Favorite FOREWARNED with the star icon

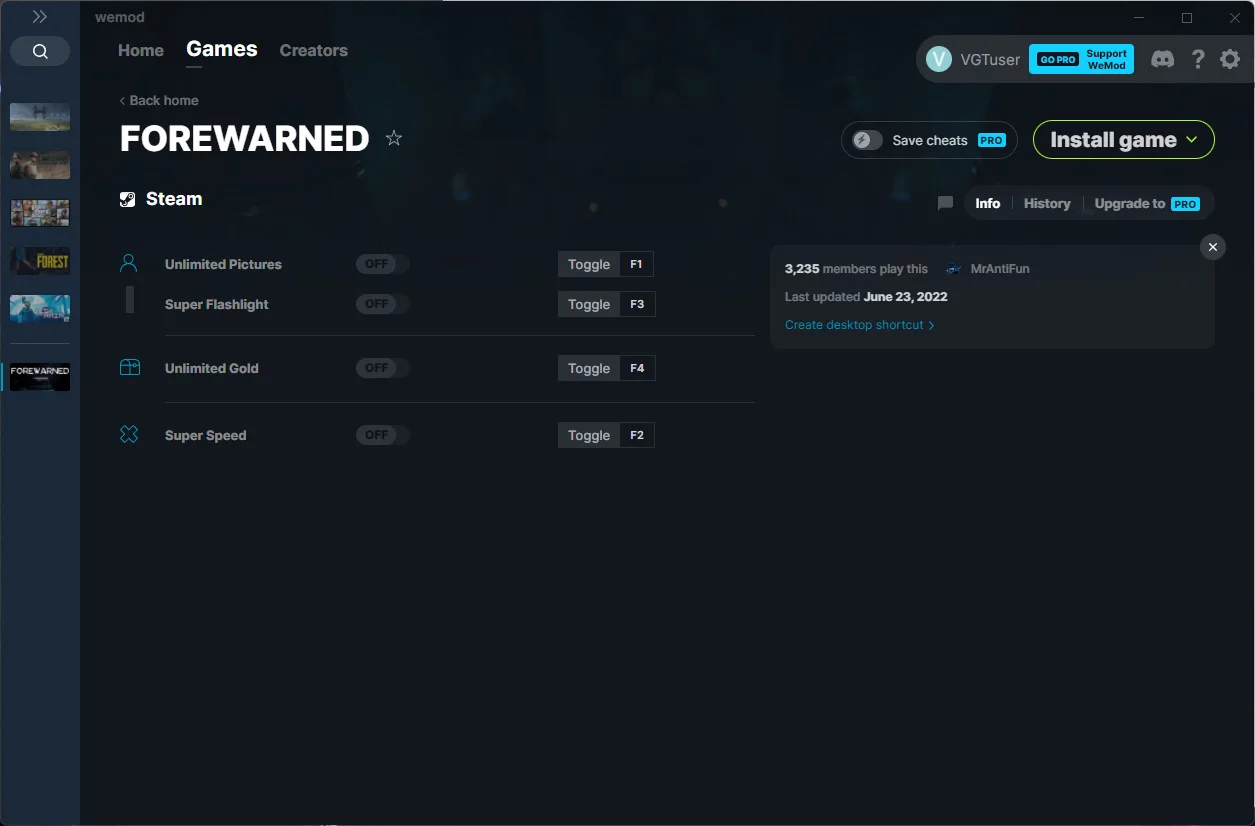point(394,138)
